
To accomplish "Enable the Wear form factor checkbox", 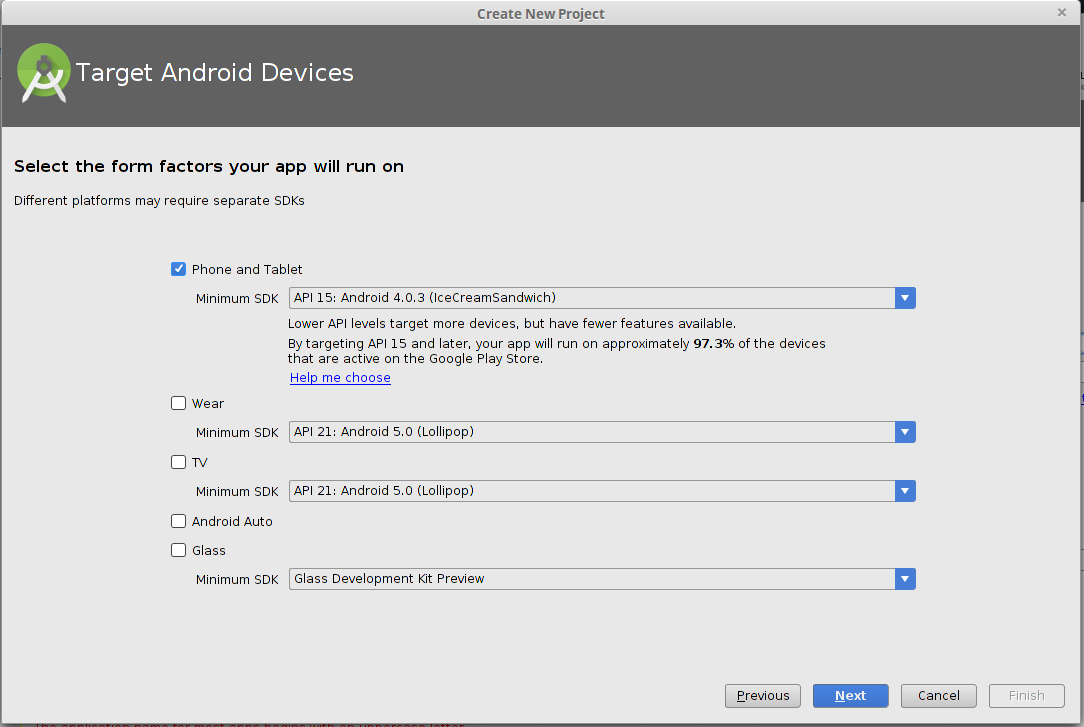I will click(179, 403).
